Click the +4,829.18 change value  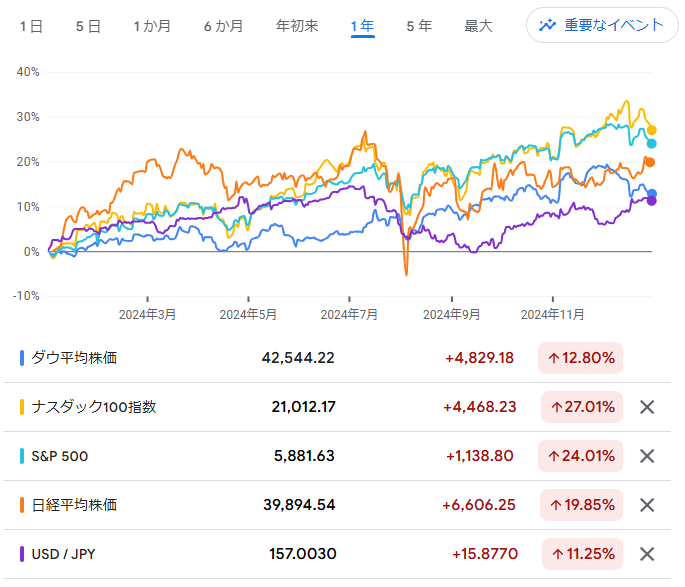479,358
